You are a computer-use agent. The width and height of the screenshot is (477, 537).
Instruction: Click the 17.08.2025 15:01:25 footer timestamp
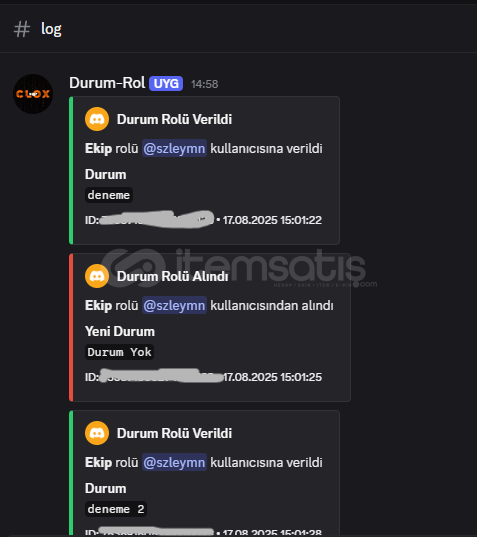point(272,377)
